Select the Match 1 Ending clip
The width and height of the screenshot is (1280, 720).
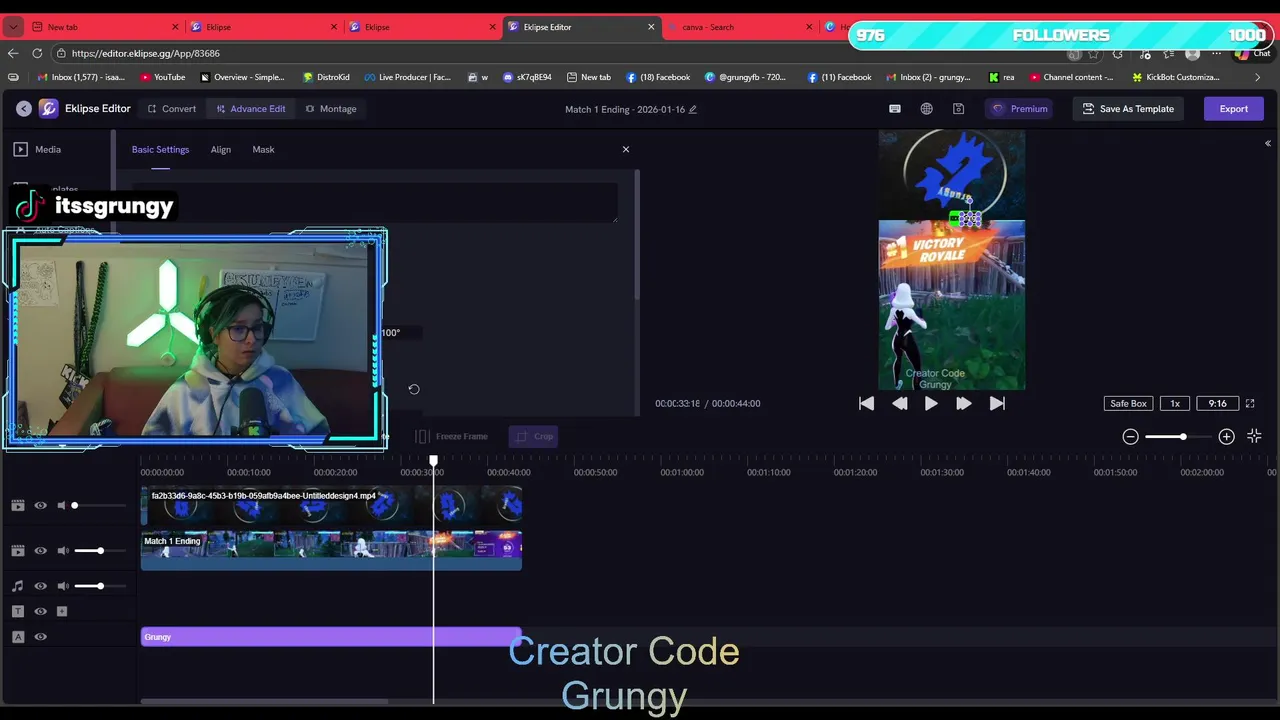point(331,550)
